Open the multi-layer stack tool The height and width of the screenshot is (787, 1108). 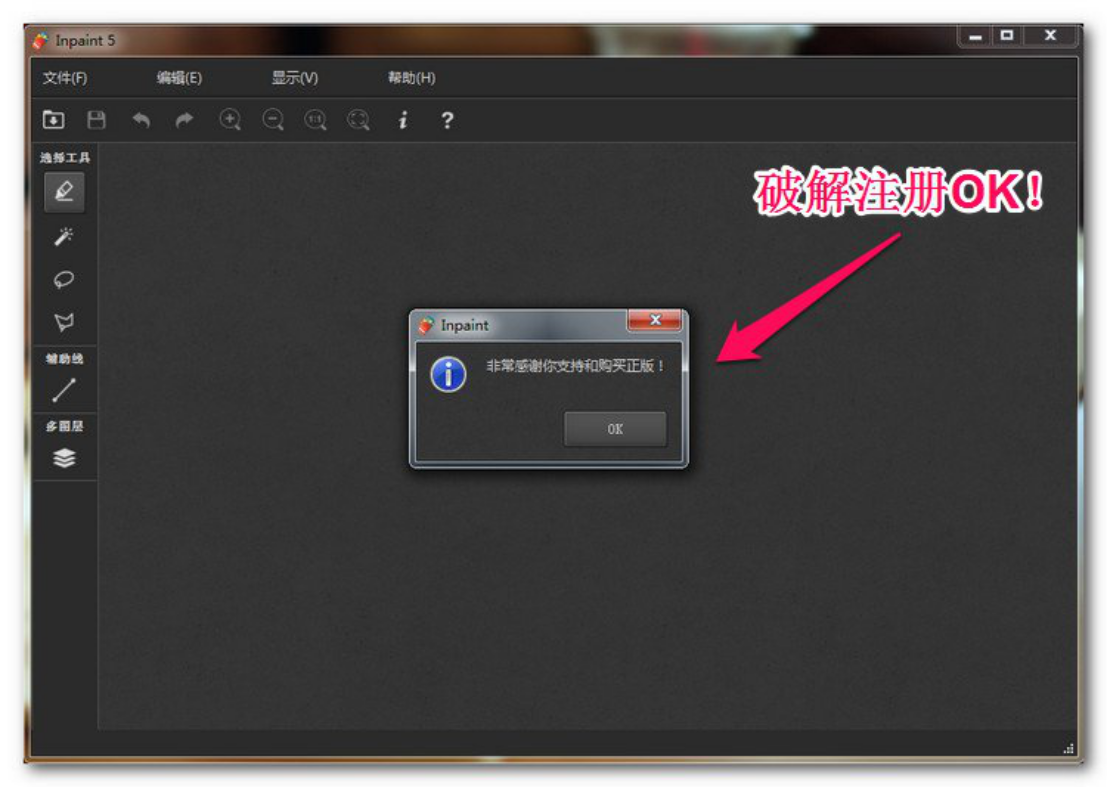pos(64,458)
